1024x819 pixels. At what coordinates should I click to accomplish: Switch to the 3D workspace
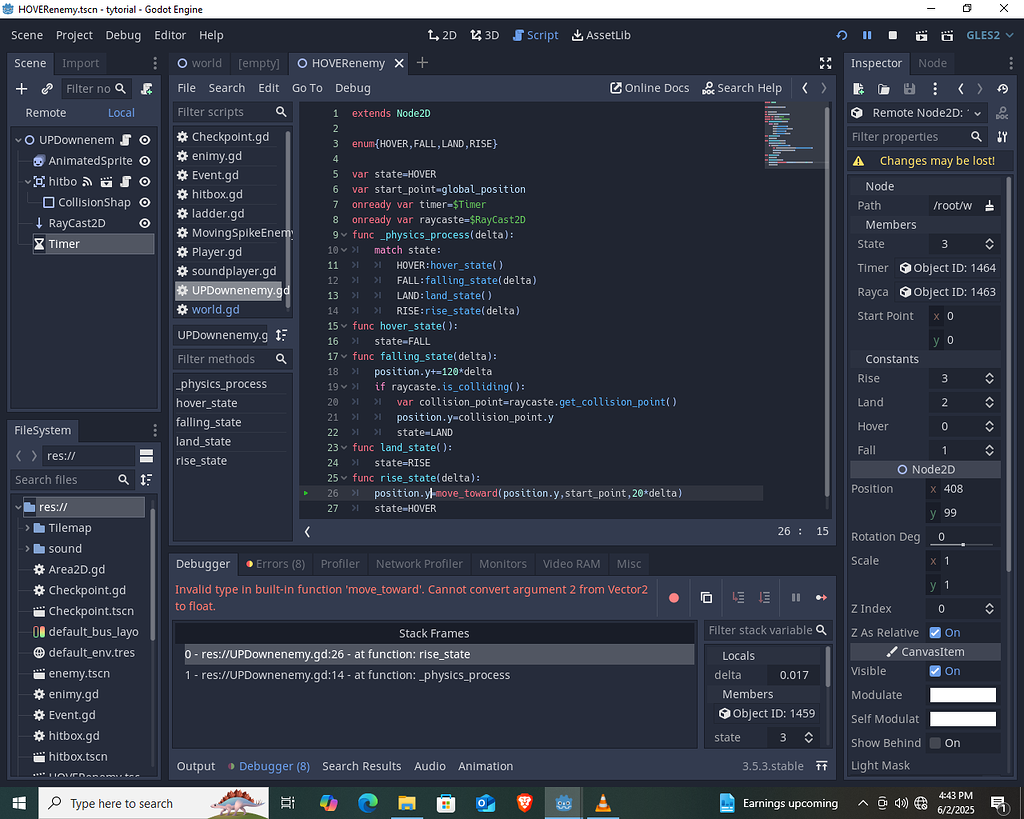(x=484, y=34)
